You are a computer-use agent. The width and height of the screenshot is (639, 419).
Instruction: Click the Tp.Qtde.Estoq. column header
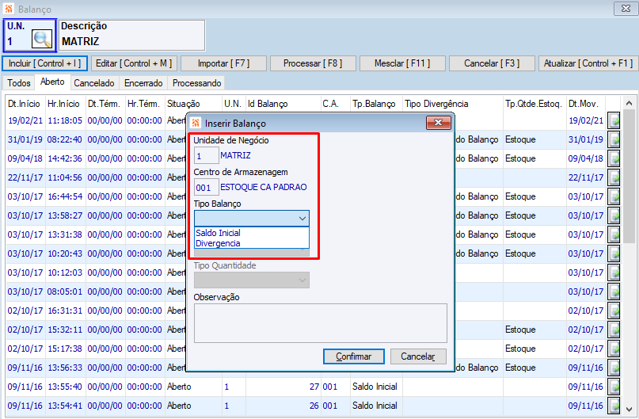click(x=534, y=104)
